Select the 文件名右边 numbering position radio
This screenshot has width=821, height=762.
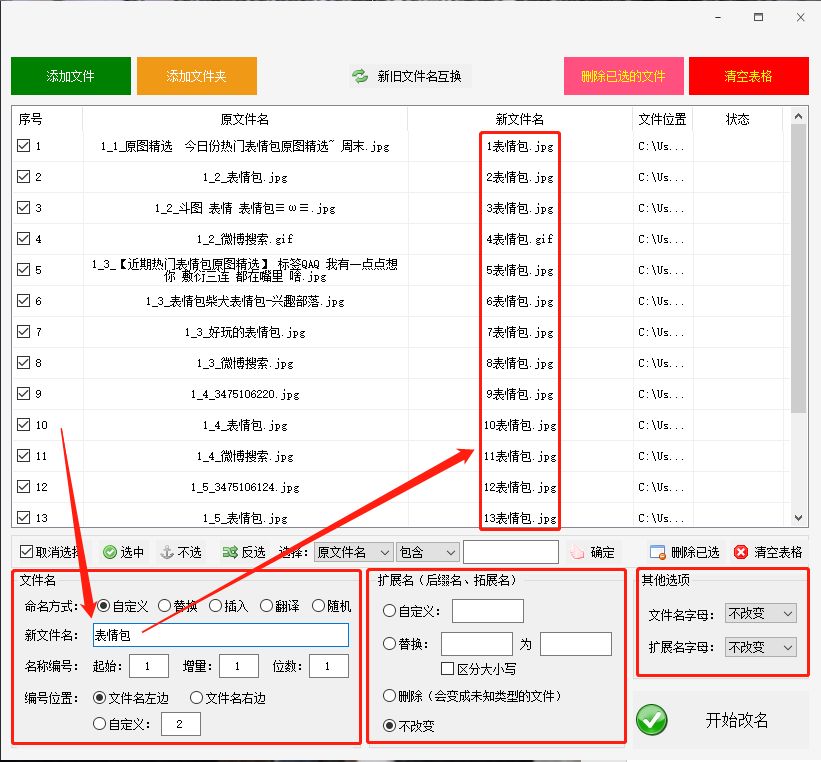click(x=196, y=697)
